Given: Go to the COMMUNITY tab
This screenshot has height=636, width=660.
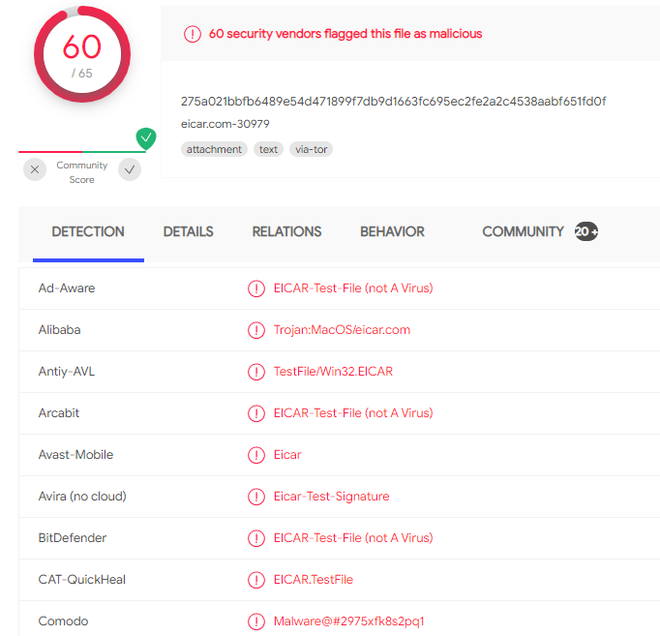Looking at the screenshot, I should (x=523, y=232).
